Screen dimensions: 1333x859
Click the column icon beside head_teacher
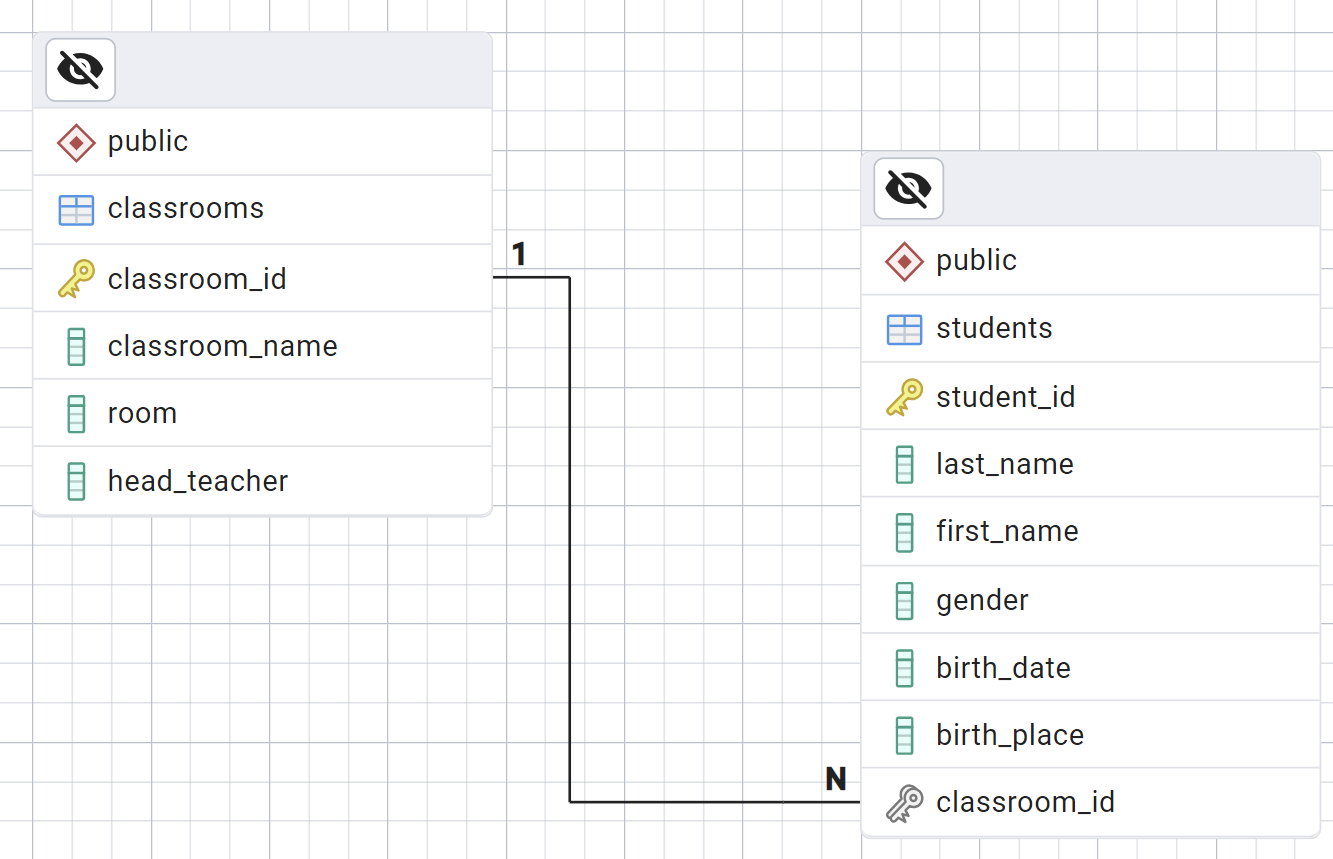tap(76, 482)
